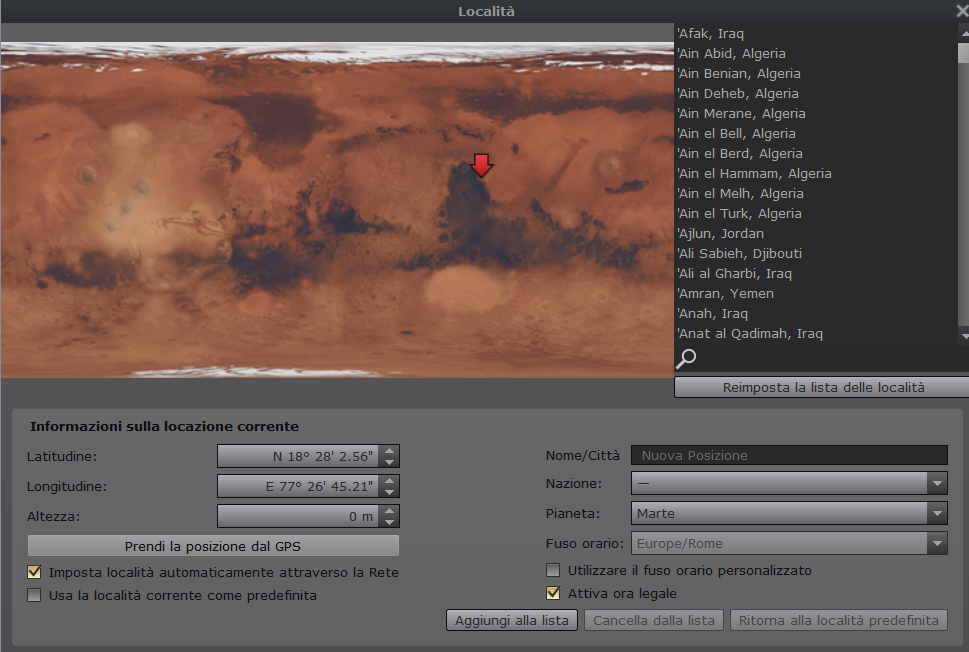This screenshot has width=969, height=652.
Task: Click Aggiungi alla lista button
Action: pyautogui.click(x=512, y=620)
